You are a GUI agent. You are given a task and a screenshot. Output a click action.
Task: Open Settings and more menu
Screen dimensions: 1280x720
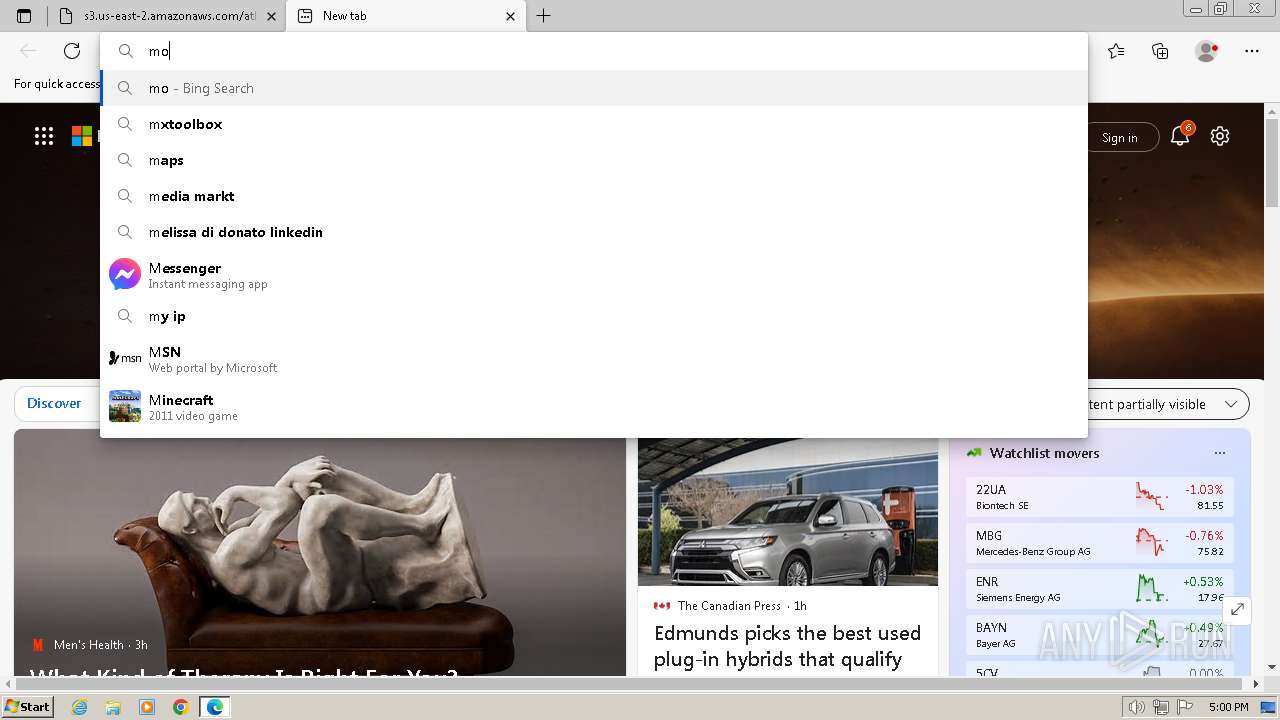1252,51
